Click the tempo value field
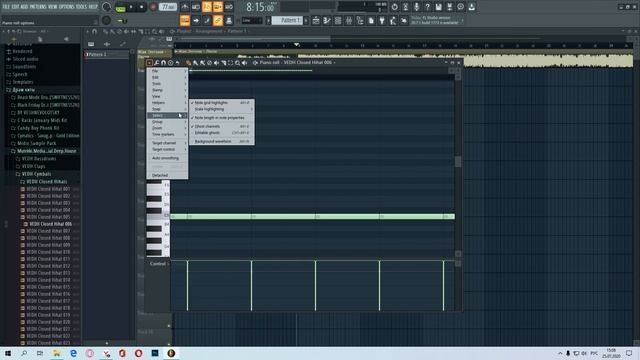640x360 pixels. [168, 7]
